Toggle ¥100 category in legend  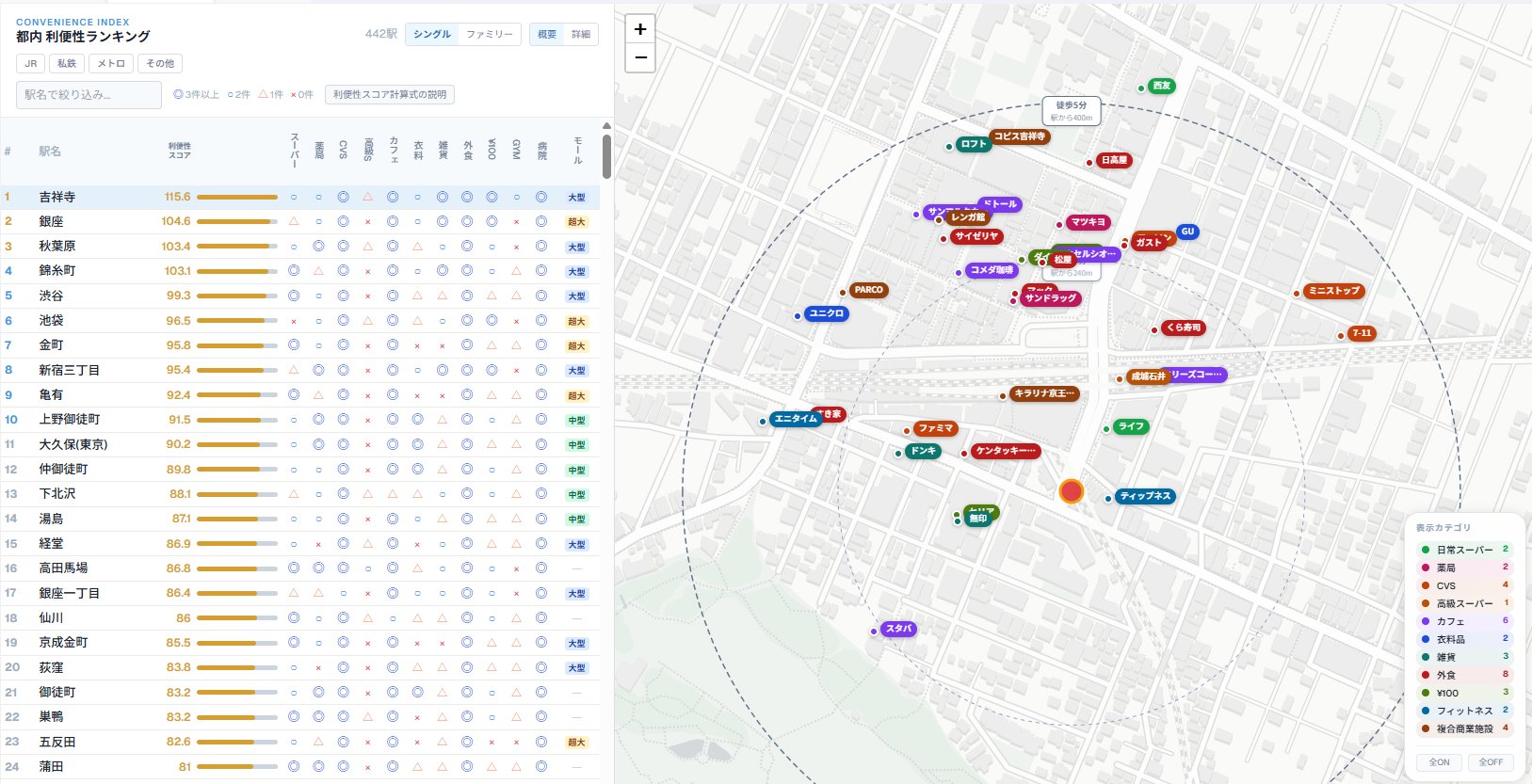1464,693
